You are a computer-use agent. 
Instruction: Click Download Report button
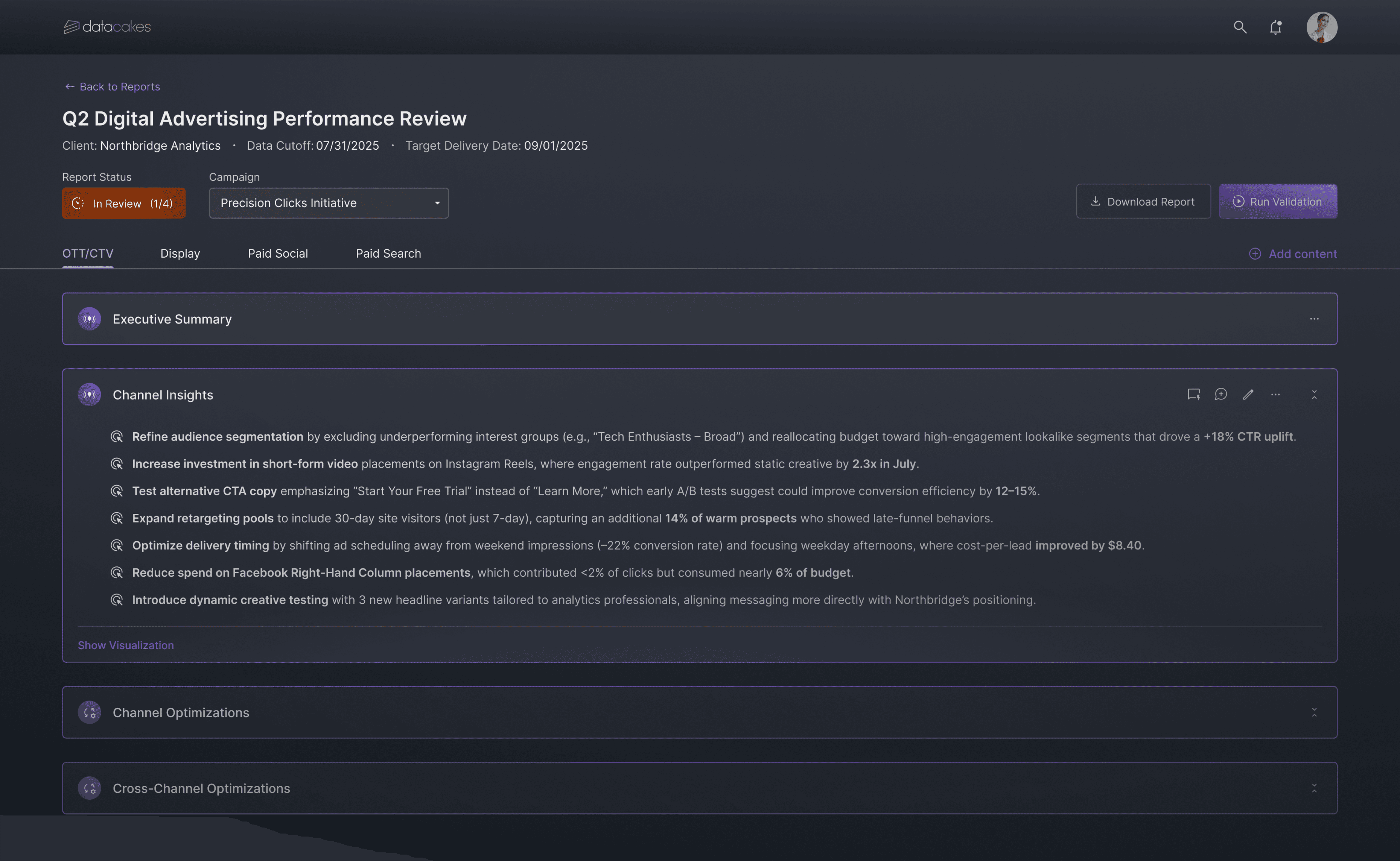click(1143, 202)
